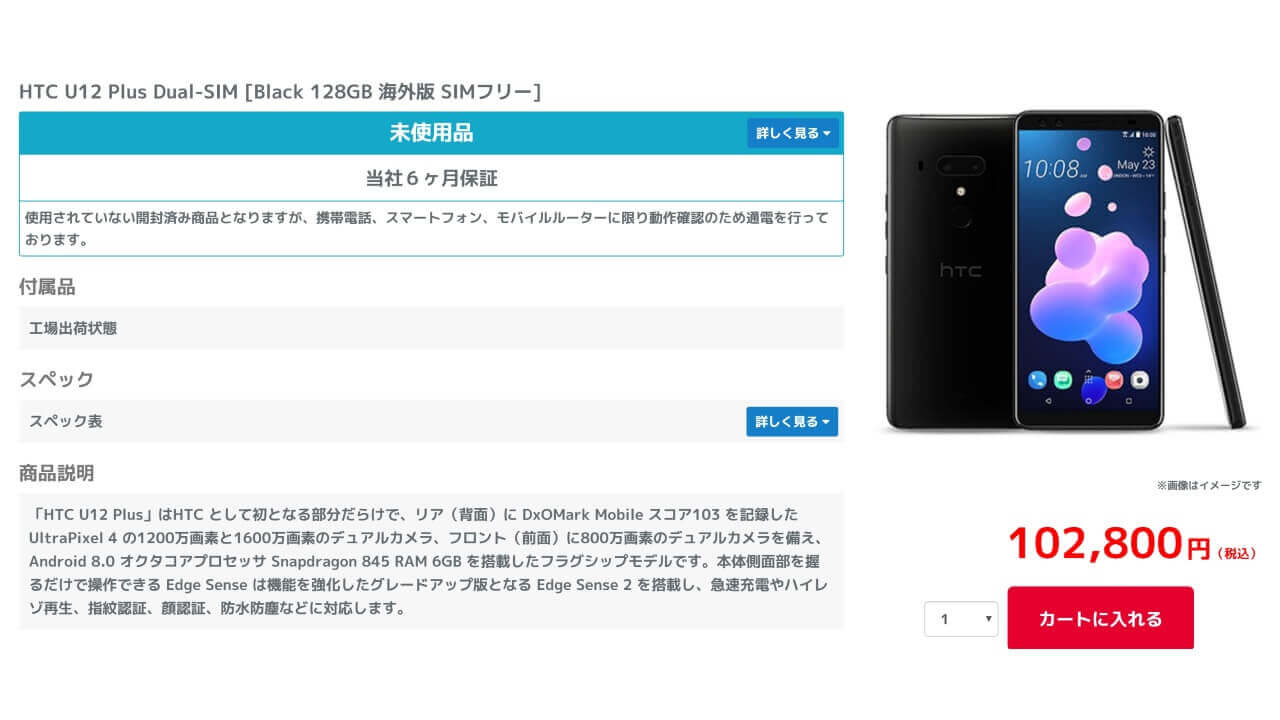Click the HTC logo on phone back

960,271
